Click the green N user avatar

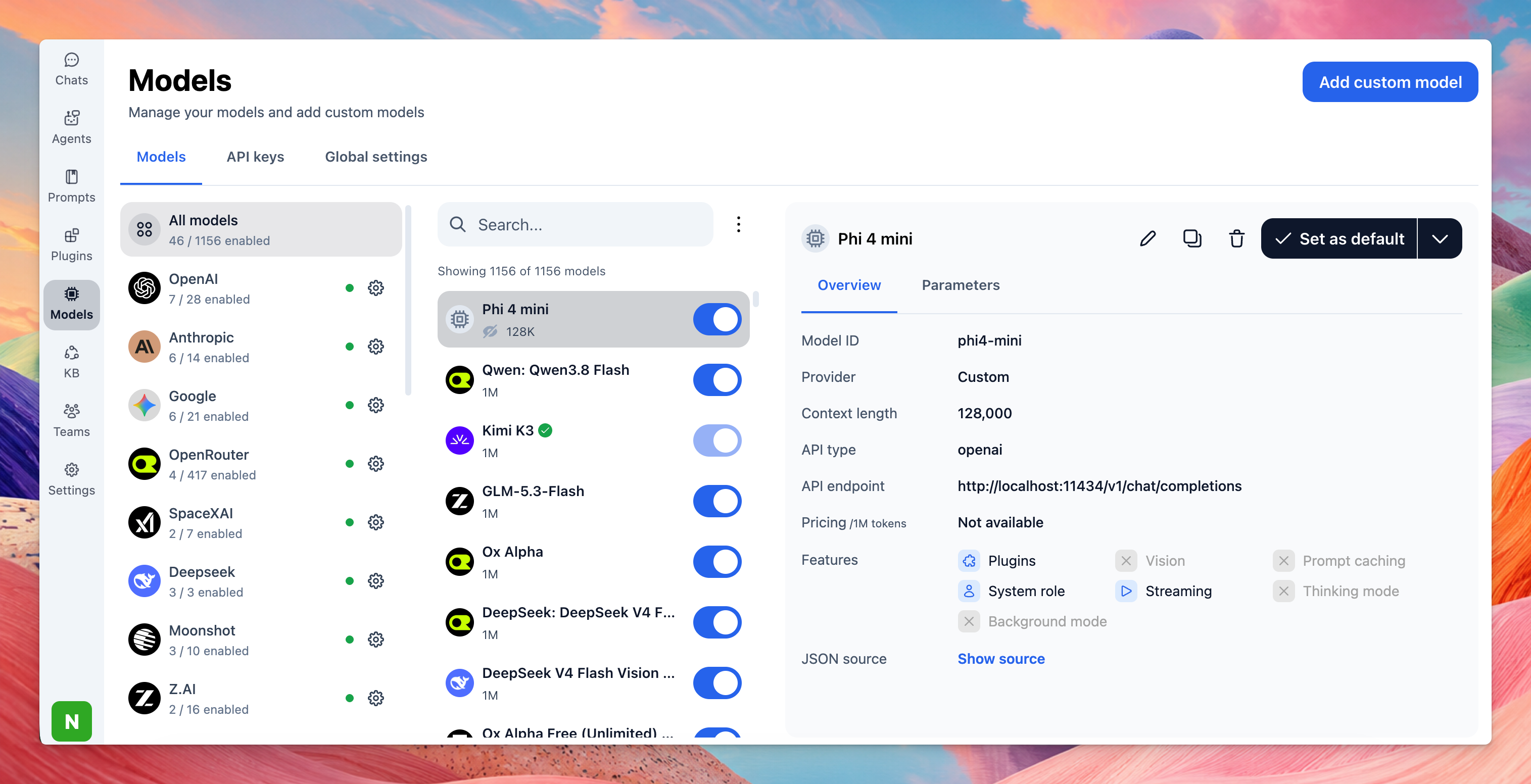pos(71,721)
